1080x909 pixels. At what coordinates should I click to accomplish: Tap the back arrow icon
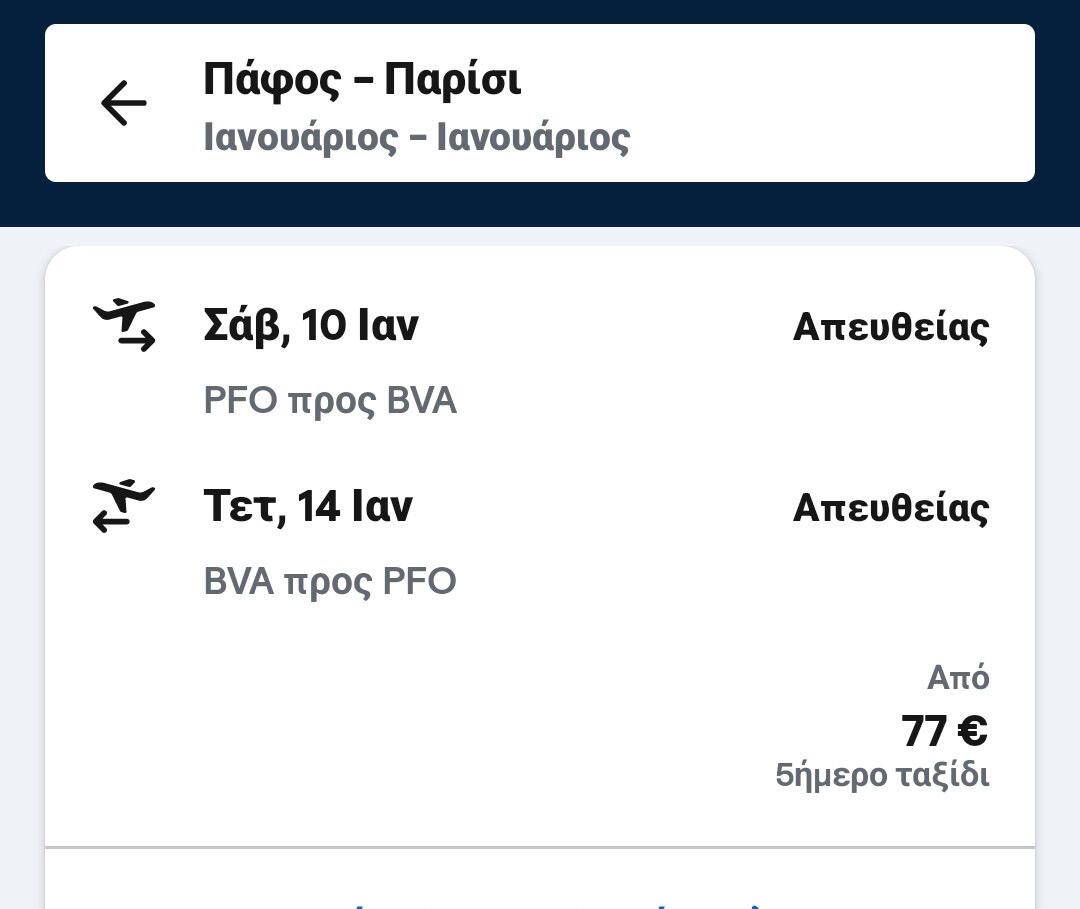point(123,103)
